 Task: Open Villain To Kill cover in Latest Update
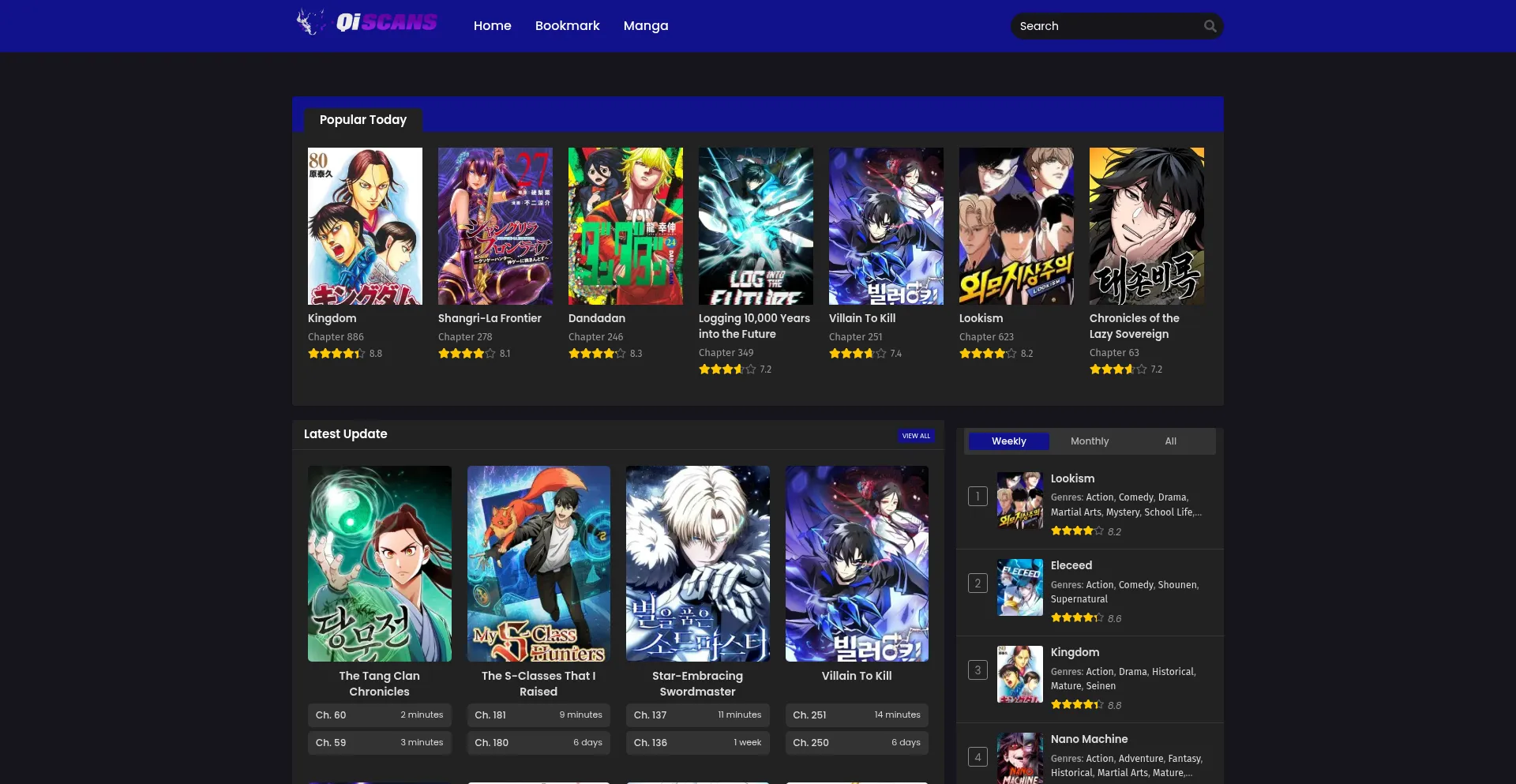click(x=857, y=564)
